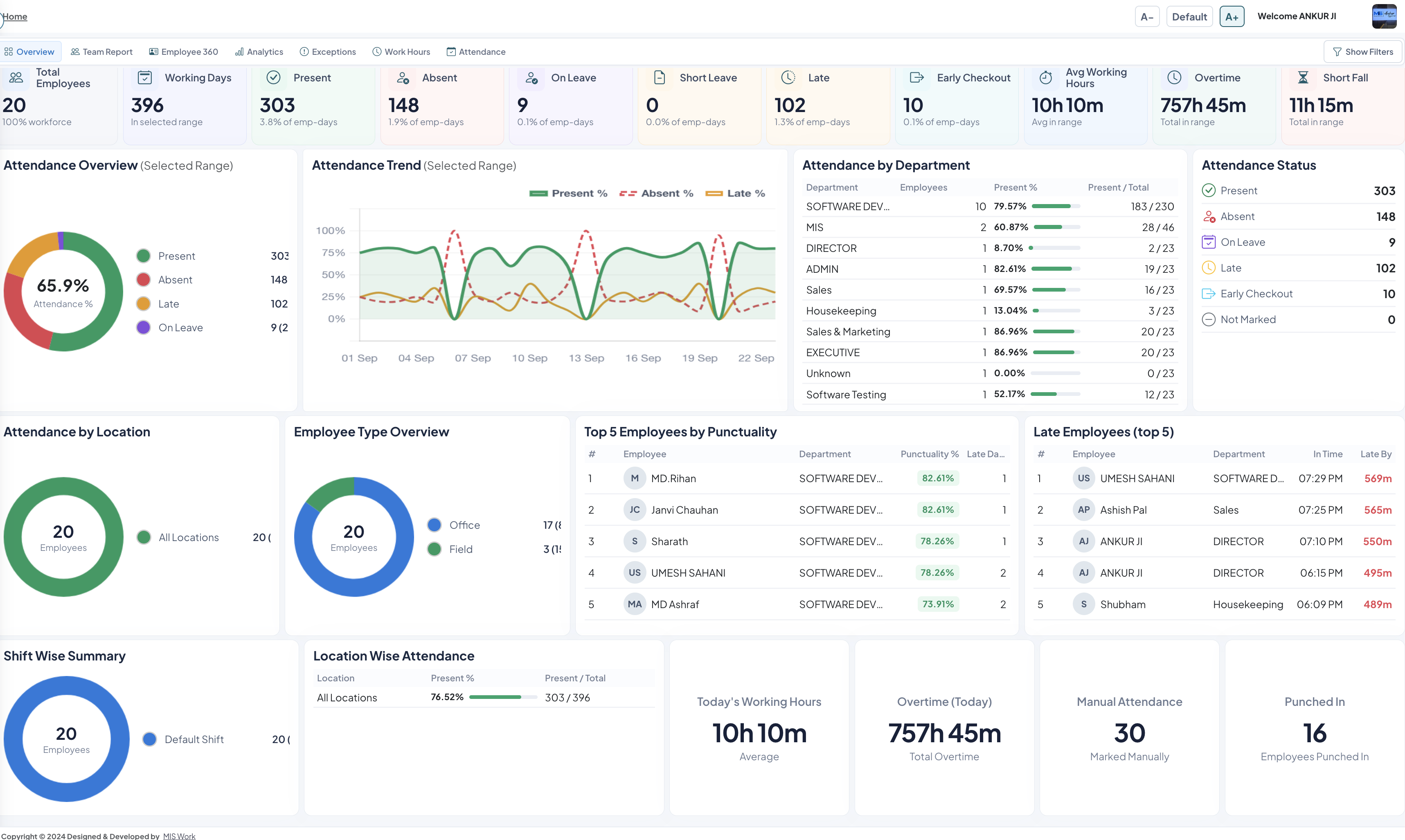Screen dimensions: 1405x840
Task: Click the Overtime card clock icon
Action: 1175,78
